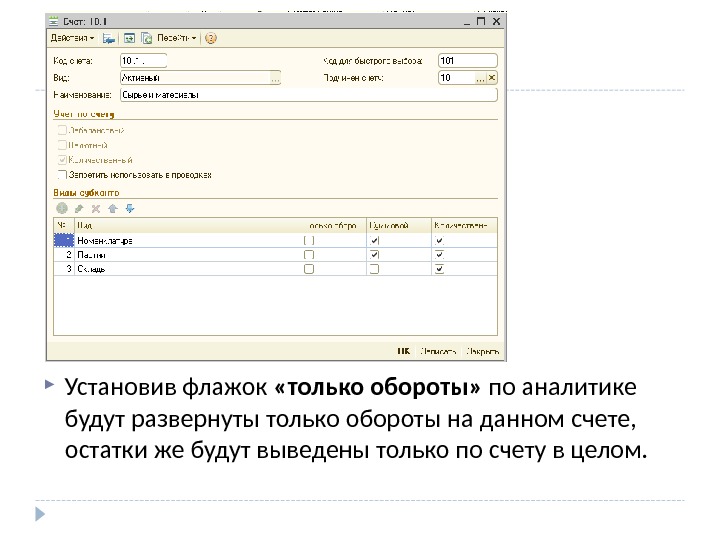Clear the Подчинен счету field with X
Viewport: 720px width, 540px height.
(492, 78)
